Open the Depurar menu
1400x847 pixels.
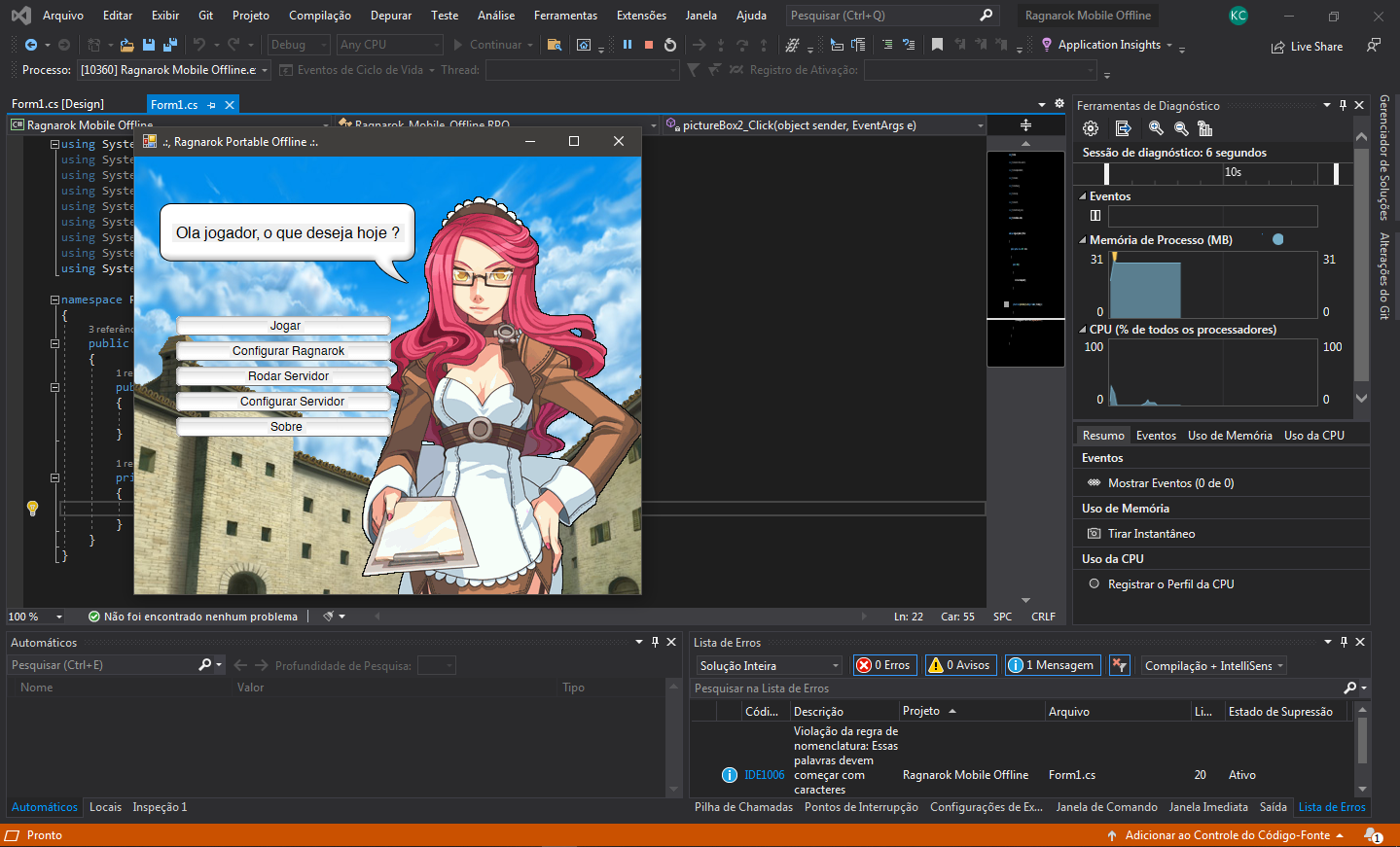[x=390, y=16]
